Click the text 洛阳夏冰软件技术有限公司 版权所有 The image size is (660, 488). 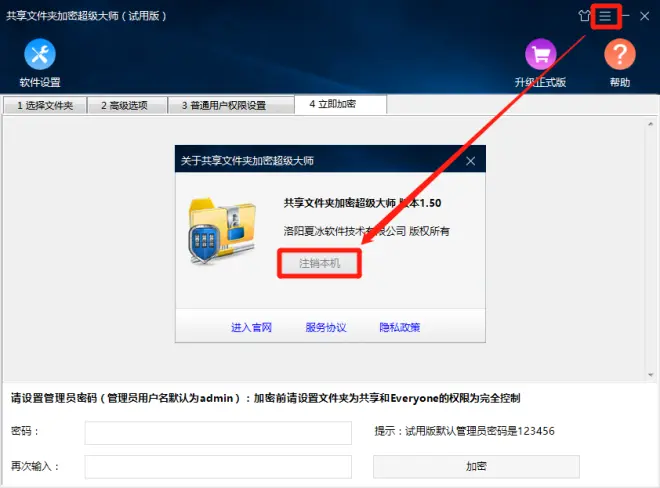(366, 231)
